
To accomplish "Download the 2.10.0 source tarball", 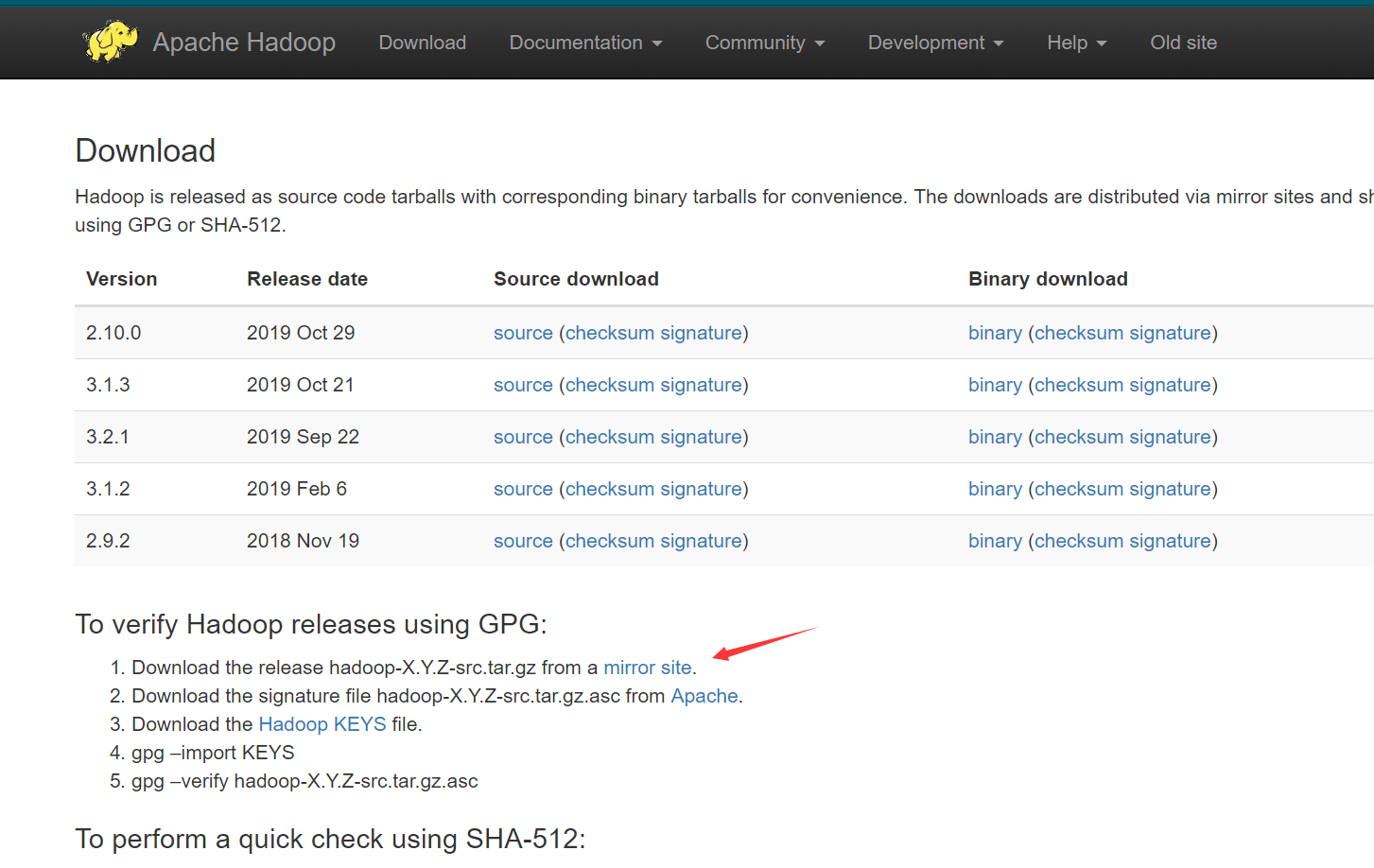I will tap(523, 333).
